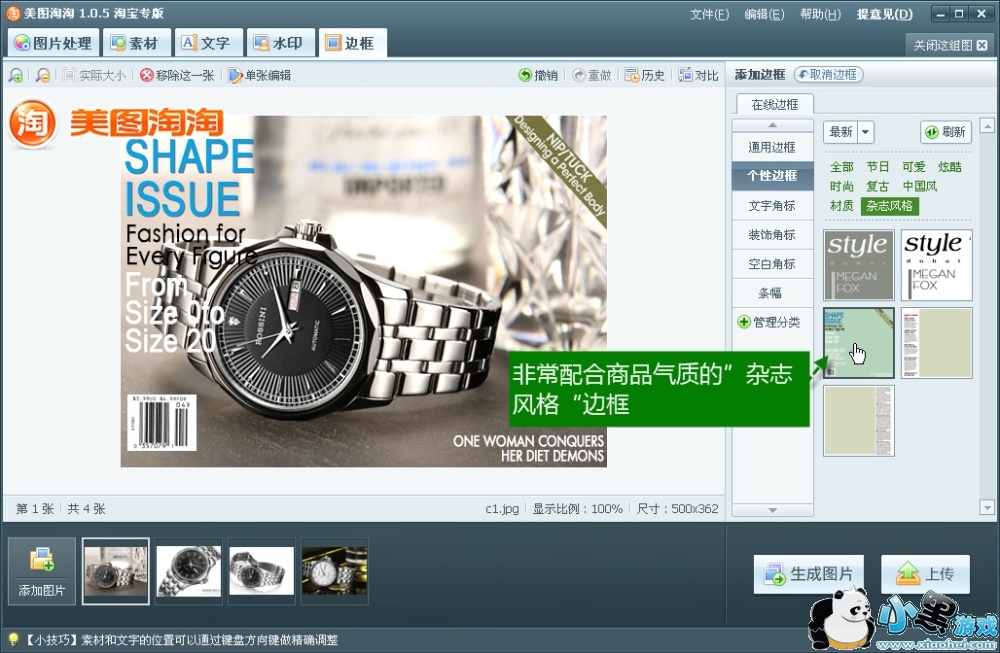Viewport: 1000px width, 653px height.
Task: Click the 撤销 undo button
Action: 538,75
